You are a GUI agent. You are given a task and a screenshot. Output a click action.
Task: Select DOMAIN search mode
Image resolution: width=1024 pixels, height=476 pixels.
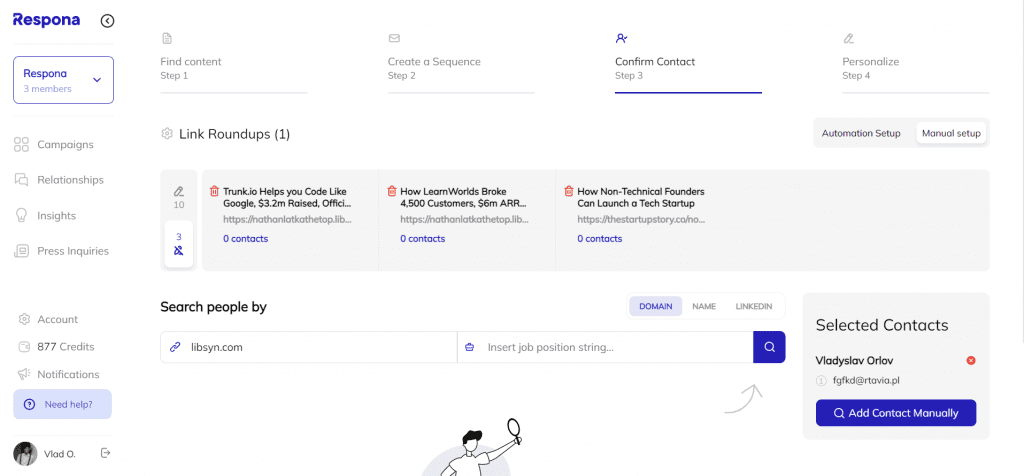[656, 306]
